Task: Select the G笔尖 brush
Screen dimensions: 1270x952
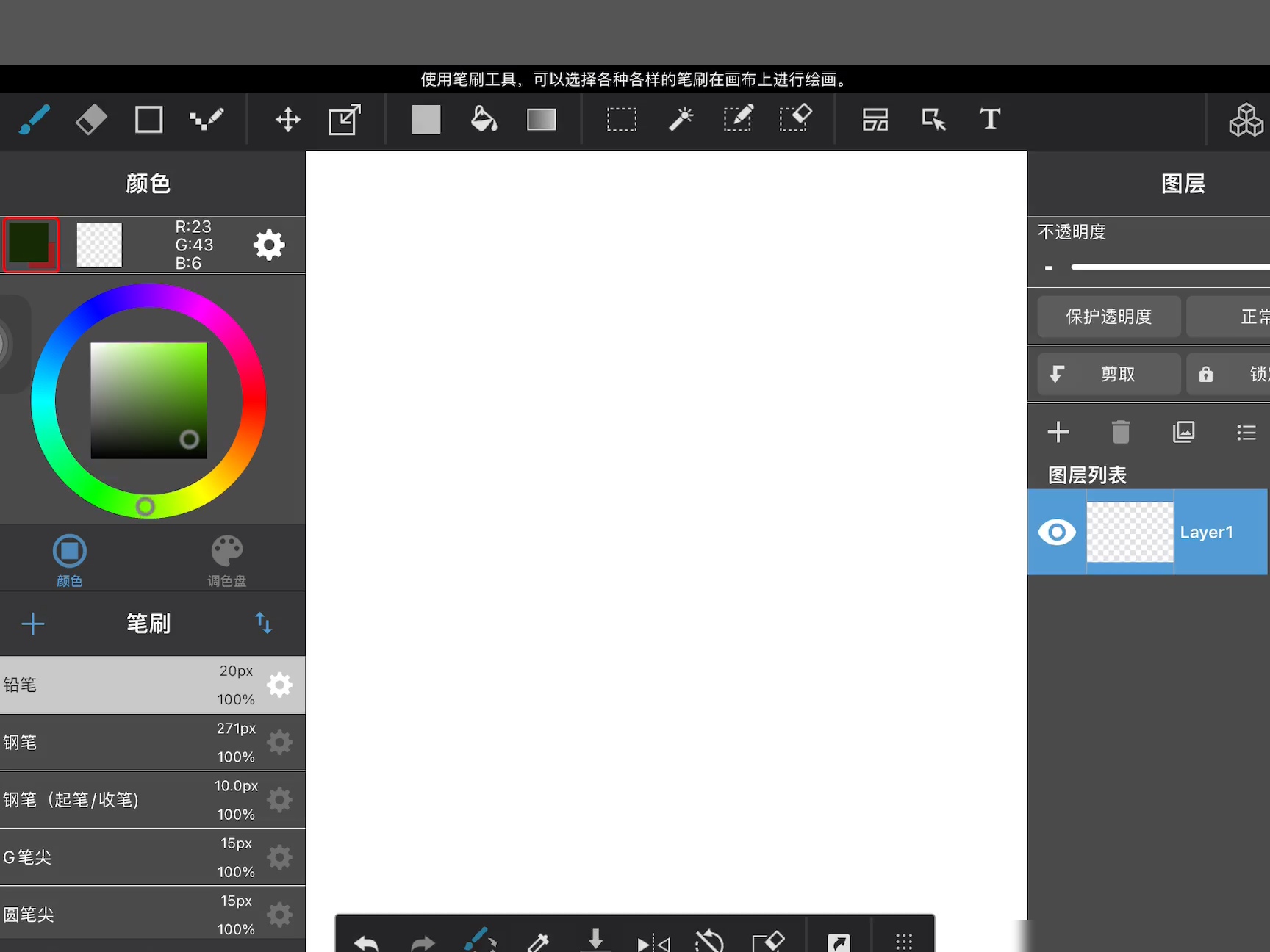Action: tap(152, 857)
